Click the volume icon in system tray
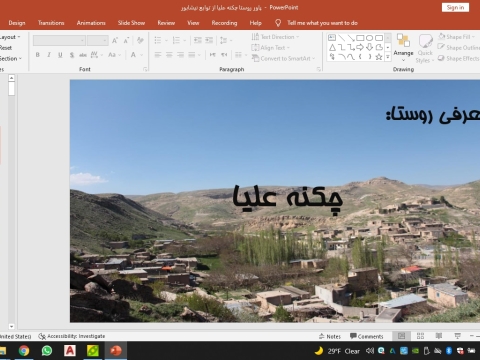 (x=370, y=351)
